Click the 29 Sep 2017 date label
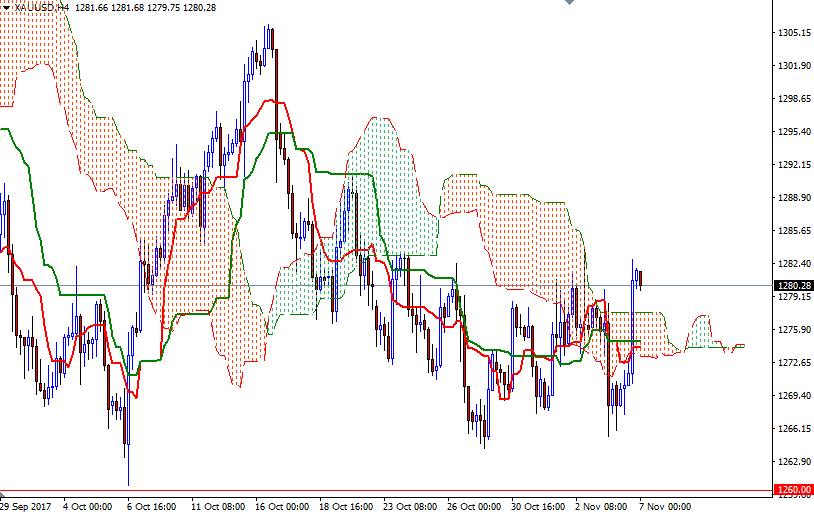The image size is (814, 514). pyautogui.click(x=25, y=506)
